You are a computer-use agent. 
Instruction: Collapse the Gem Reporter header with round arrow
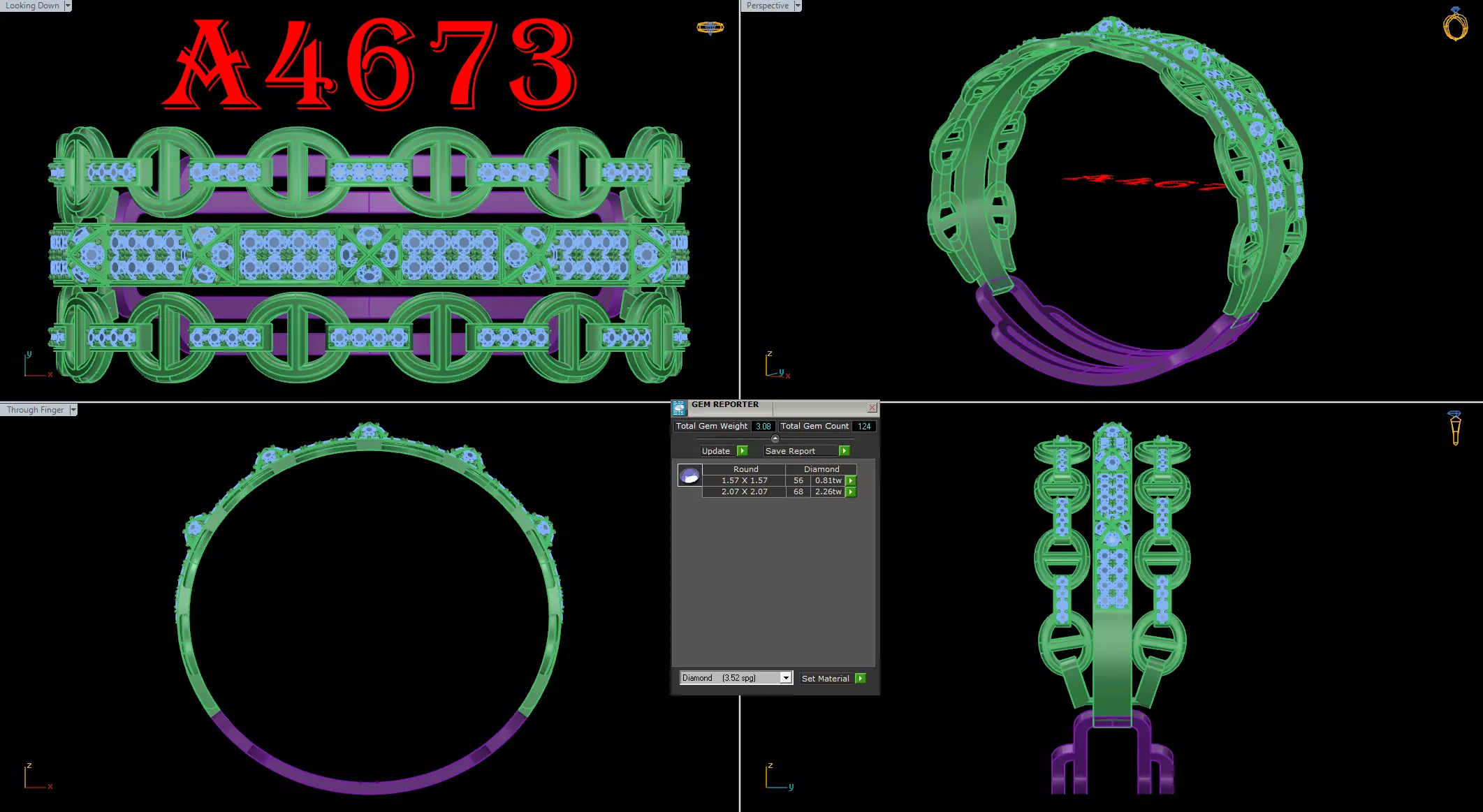click(x=775, y=438)
